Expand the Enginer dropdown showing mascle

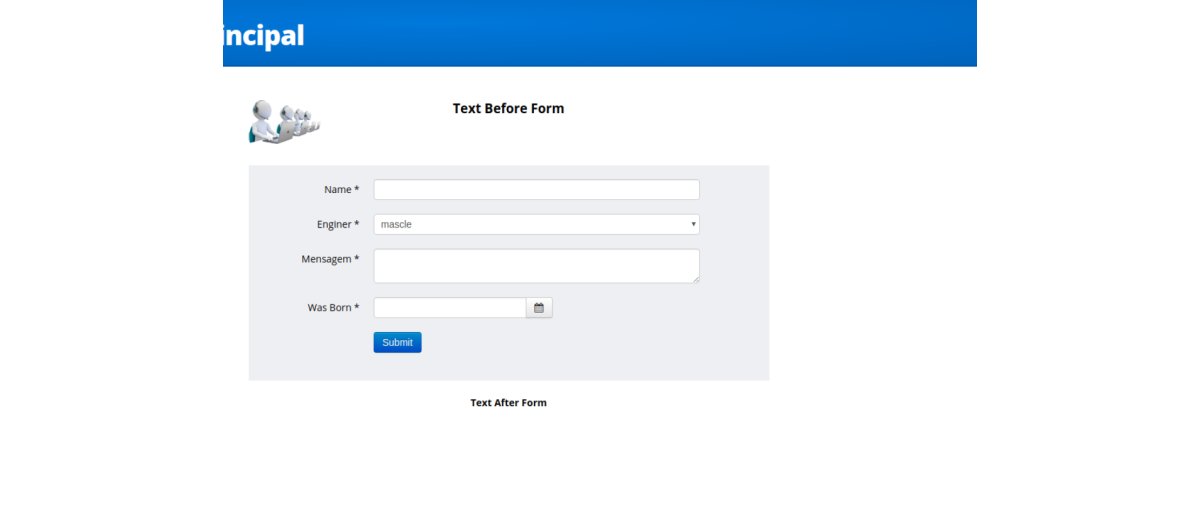point(535,225)
